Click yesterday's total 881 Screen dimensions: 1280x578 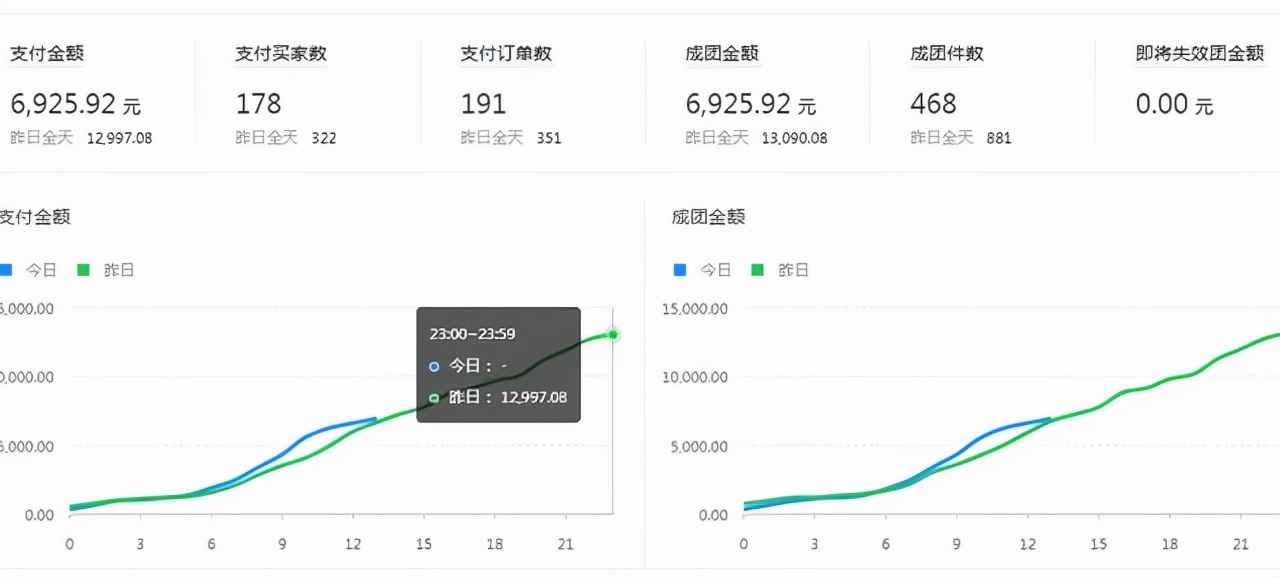(x=999, y=138)
